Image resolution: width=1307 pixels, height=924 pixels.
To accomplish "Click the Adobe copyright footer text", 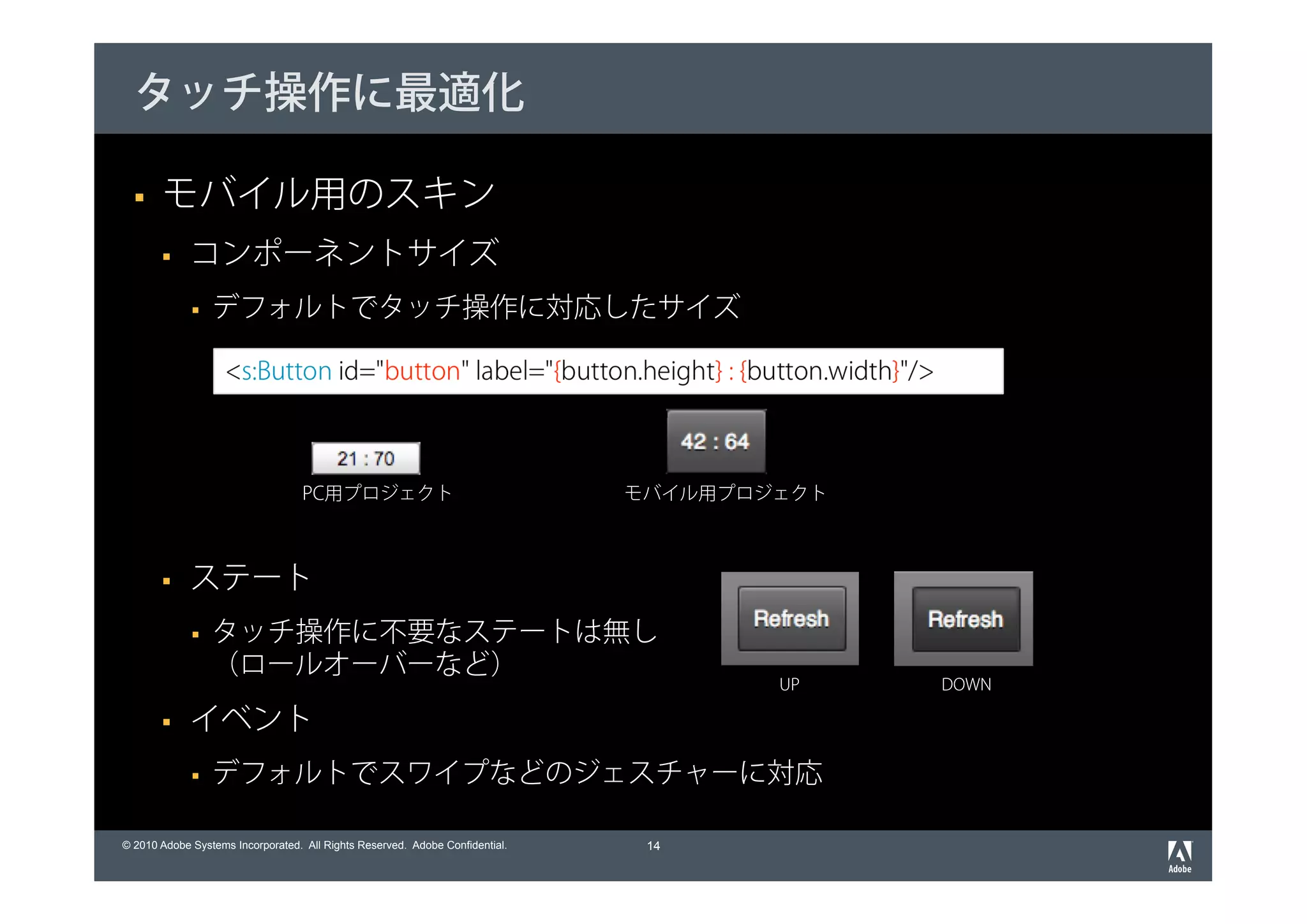I will (314, 845).
